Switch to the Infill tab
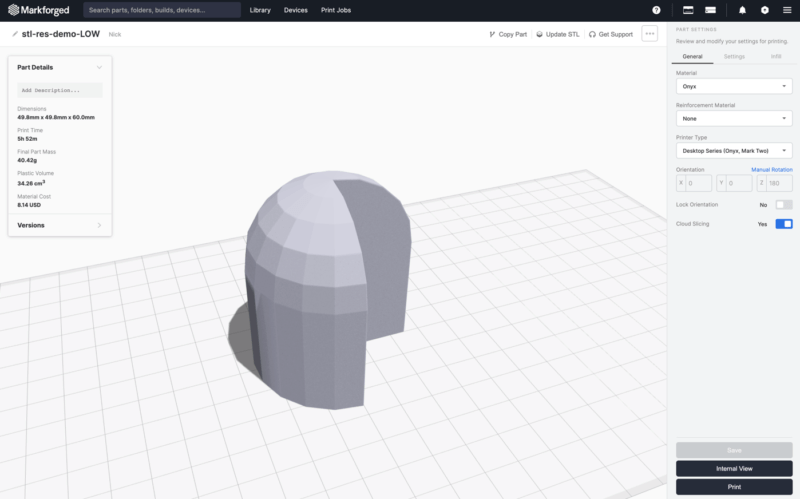Viewport: 800px width, 499px height. click(x=776, y=57)
